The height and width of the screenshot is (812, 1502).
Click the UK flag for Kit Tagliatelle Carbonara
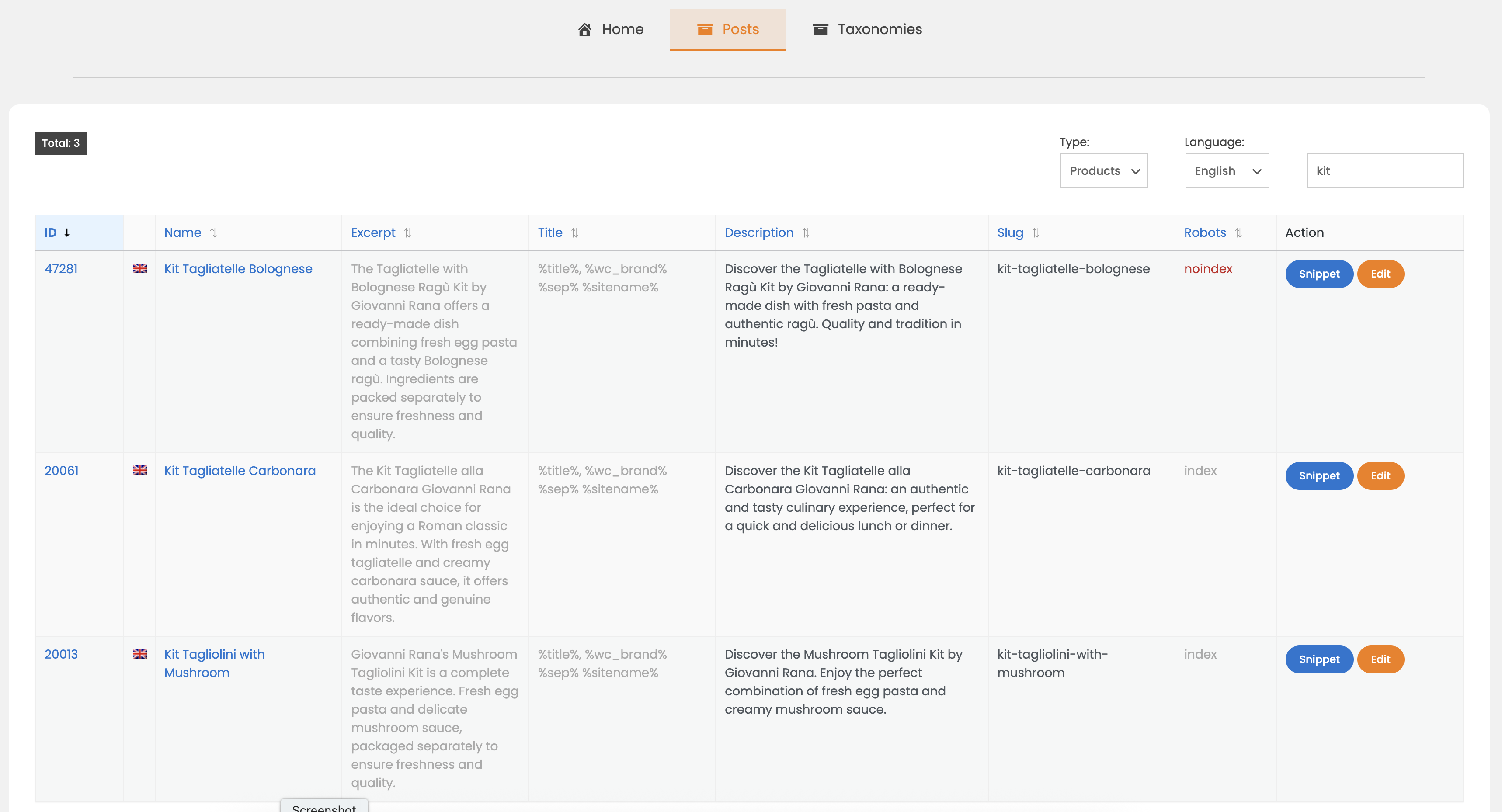tap(139, 470)
